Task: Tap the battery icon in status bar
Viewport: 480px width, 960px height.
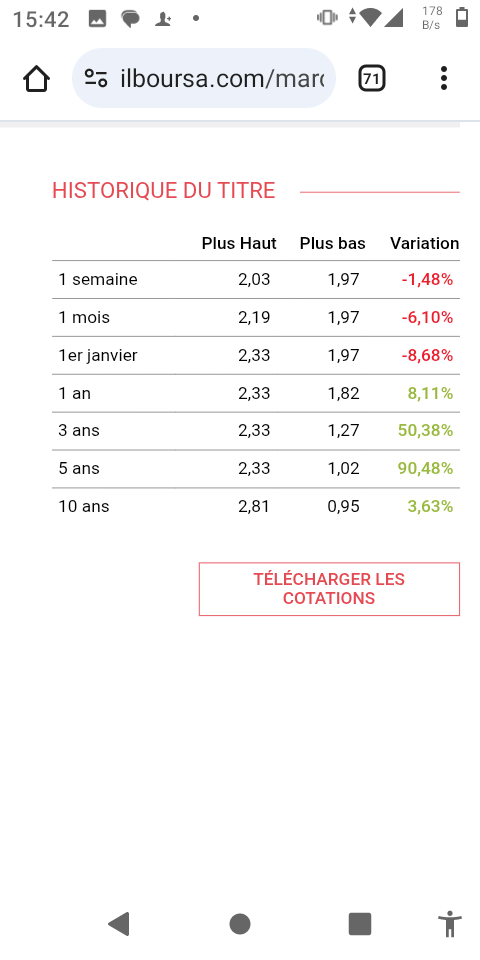Action: (462, 18)
